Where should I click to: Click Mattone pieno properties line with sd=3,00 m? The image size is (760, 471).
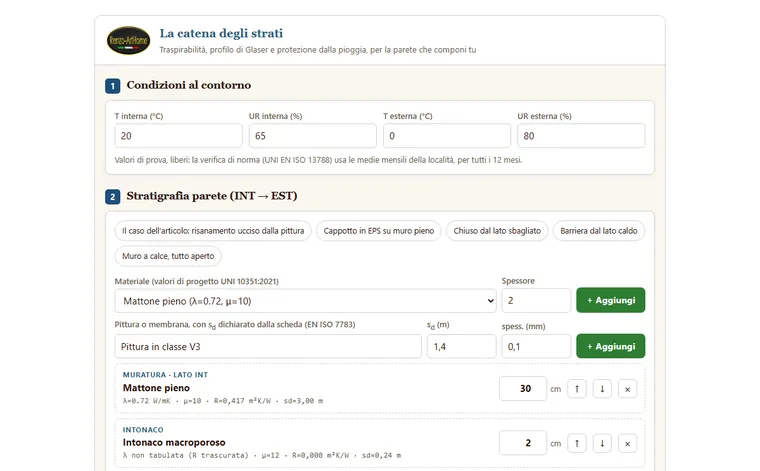[222, 401]
